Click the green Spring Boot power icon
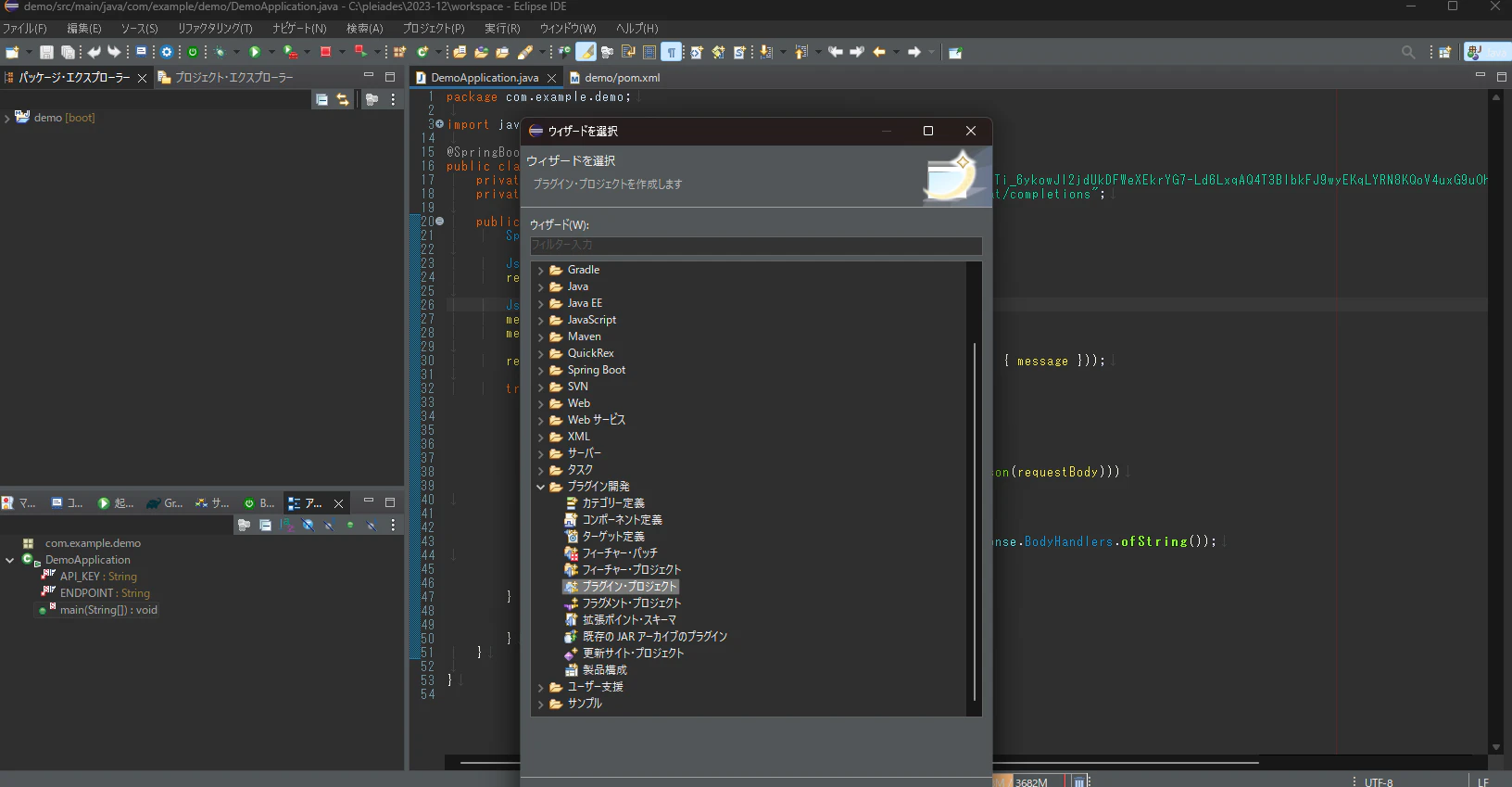The height and width of the screenshot is (787, 1512). coord(192,52)
